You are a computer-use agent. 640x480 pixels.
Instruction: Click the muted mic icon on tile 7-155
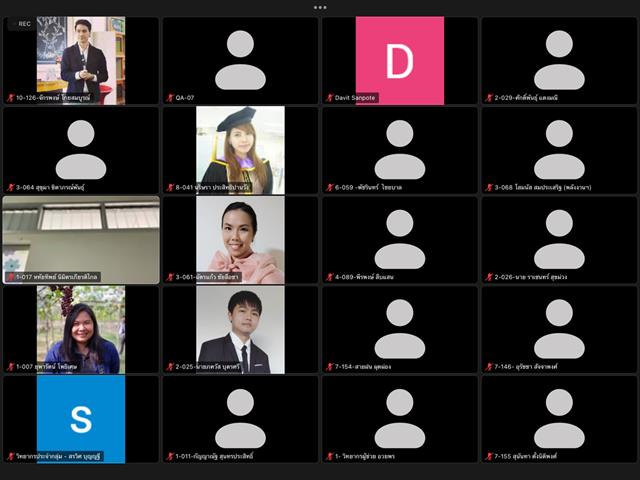(489, 456)
